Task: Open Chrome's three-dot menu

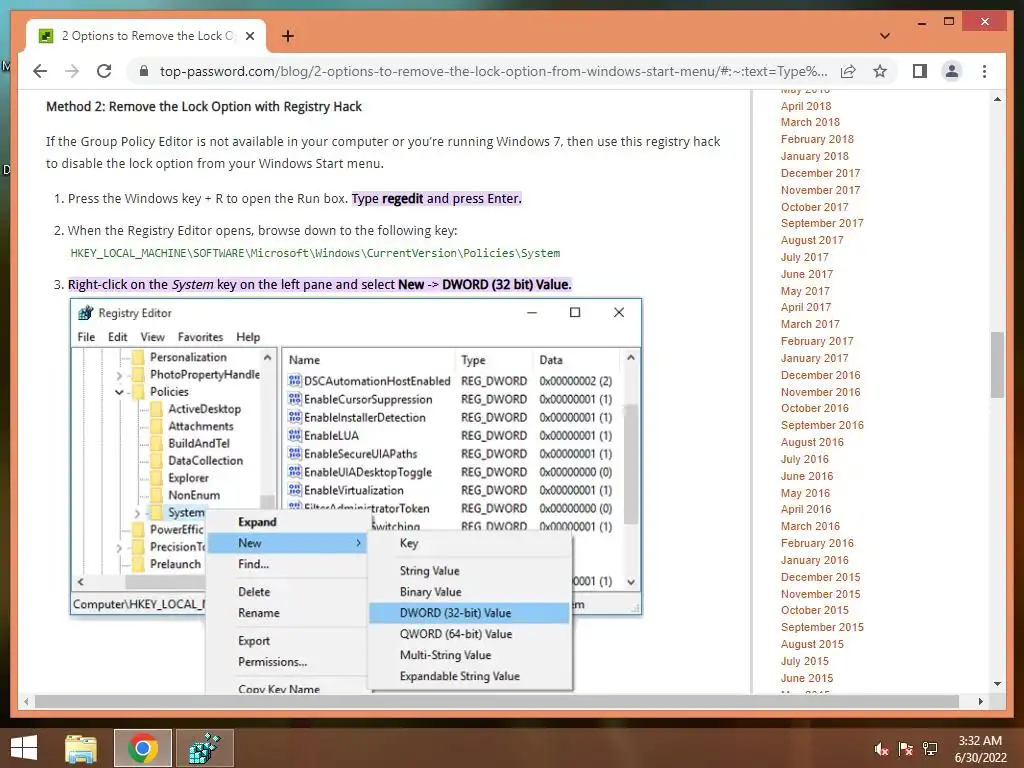Action: (x=984, y=71)
